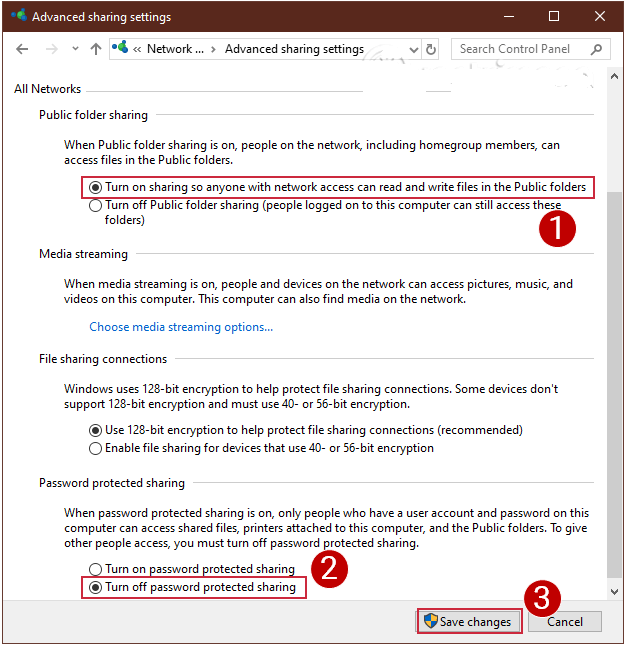624x645 pixels.
Task: Click the Media streaming heading
Action: pos(84,254)
